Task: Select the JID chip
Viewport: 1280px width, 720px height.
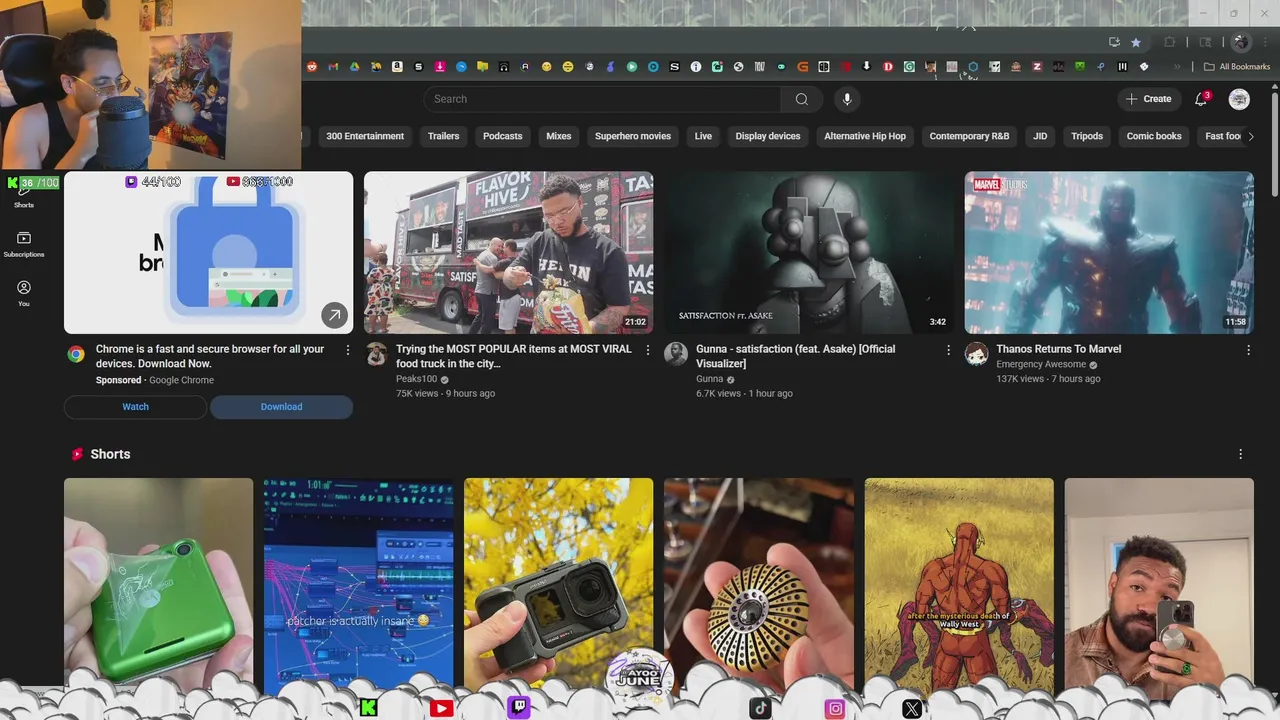Action: [x=1040, y=136]
